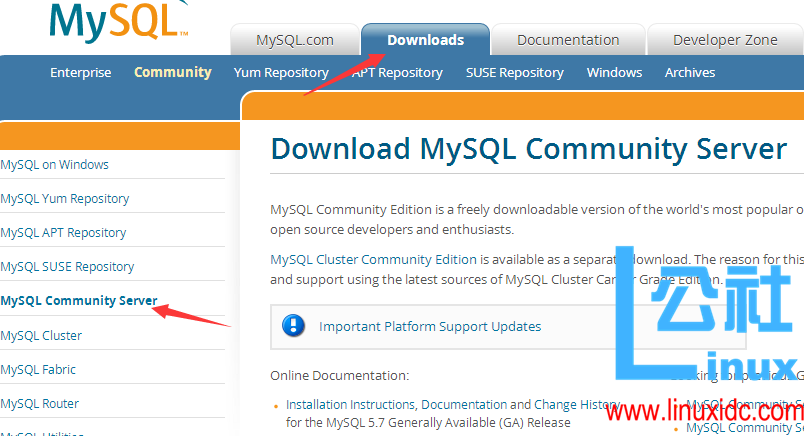The width and height of the screenshot is (804, 436).
Task: Open MySQL Router sidebar link
Action: (x=39, y=404)
